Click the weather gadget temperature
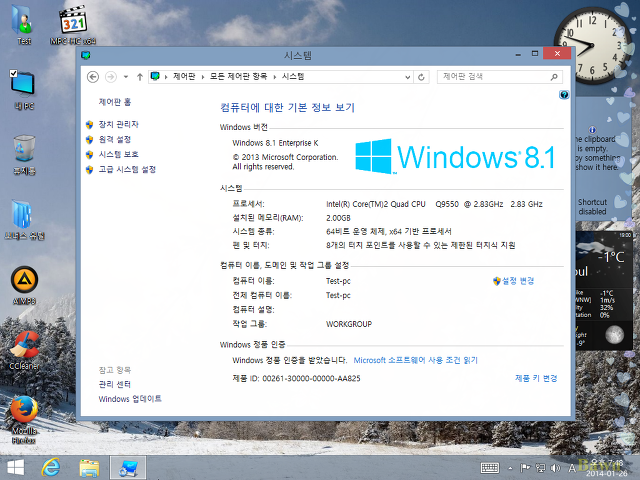Image resolution: width=640 pixels, height=480 pixels. [x=611, y=257]
